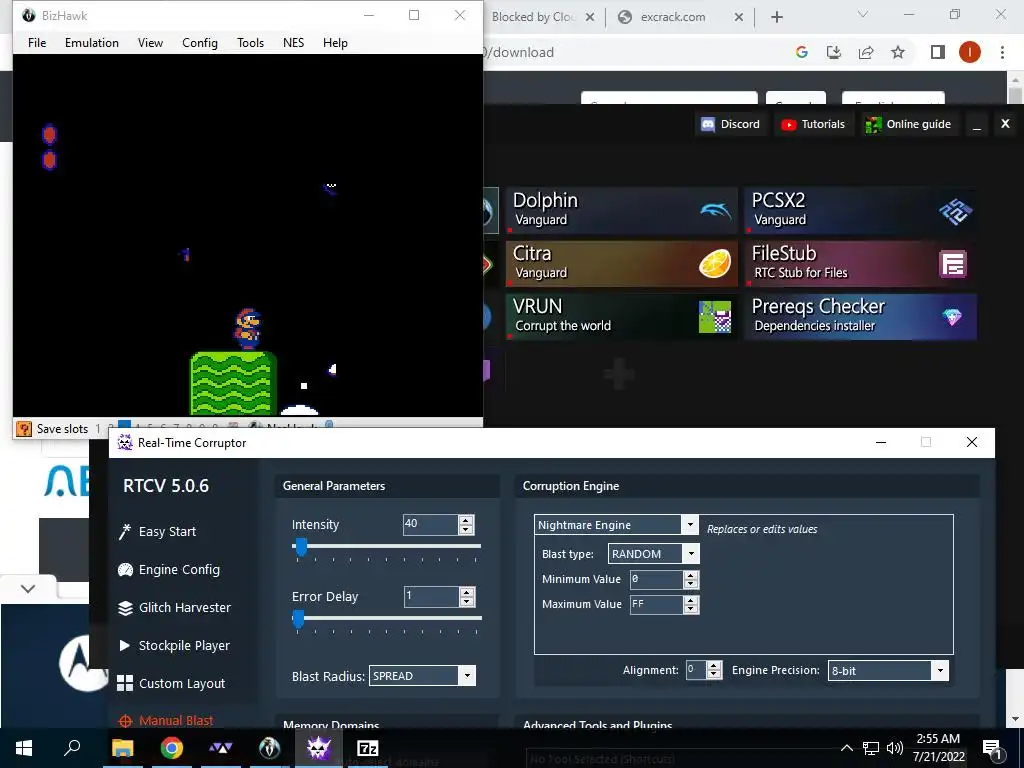Open RTC Launcher from the taskbar

(220, 748)
